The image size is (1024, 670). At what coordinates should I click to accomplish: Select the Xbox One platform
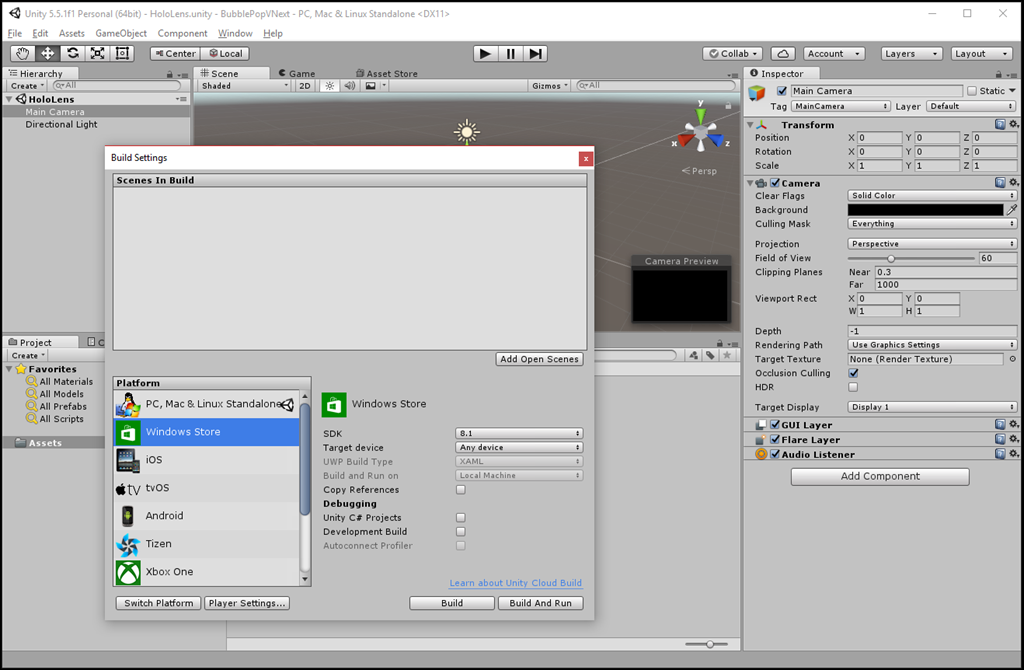tap(206, 572)
